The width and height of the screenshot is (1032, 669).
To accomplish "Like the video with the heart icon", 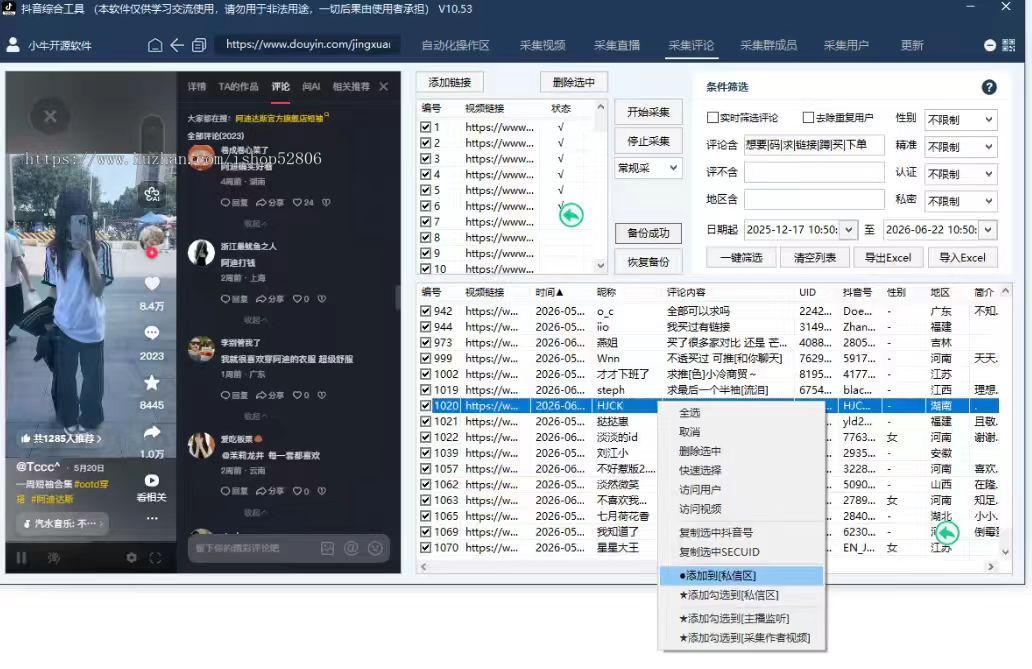I will [x=152, y=284].
